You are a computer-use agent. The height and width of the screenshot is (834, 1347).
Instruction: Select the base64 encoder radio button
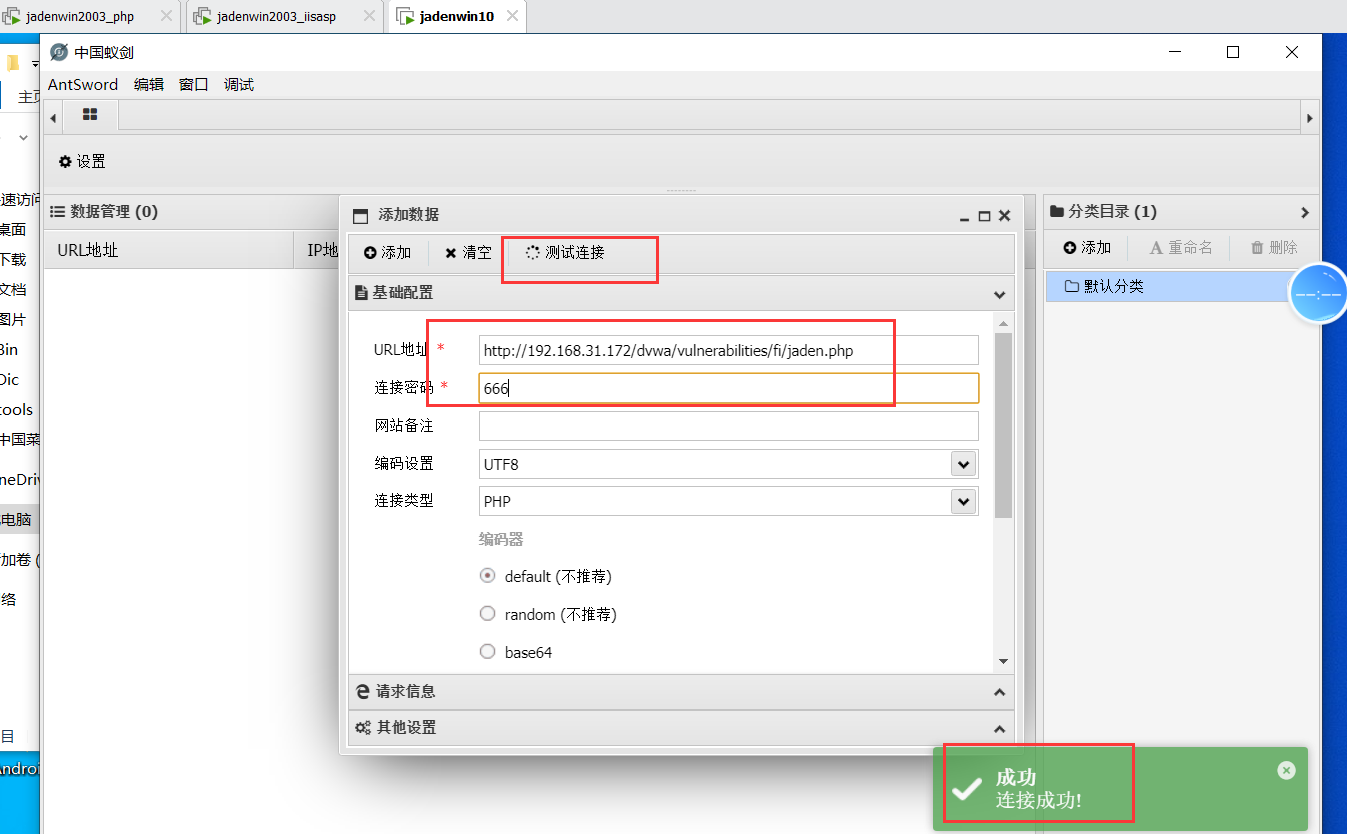[488, 652]
